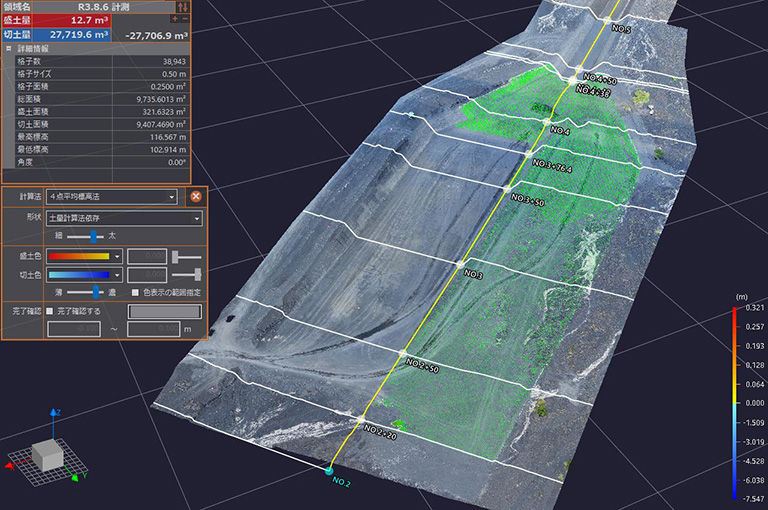This screenshot has width=768, height=510.
Task: Click the vertical elevation color scale bar
Action: (735, 403)
